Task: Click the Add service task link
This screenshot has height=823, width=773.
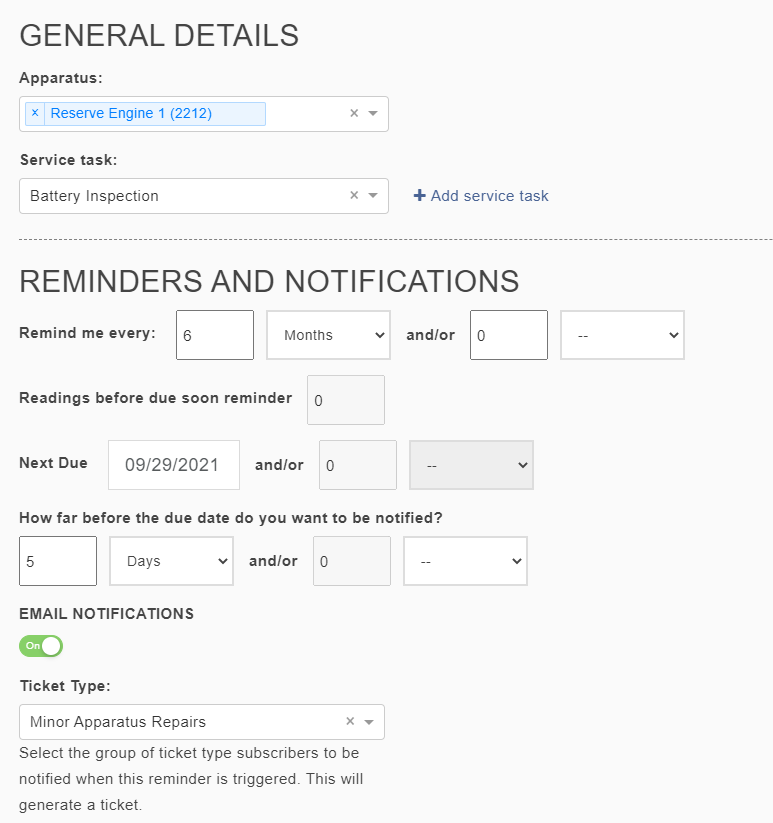Action: click(489, 195)
